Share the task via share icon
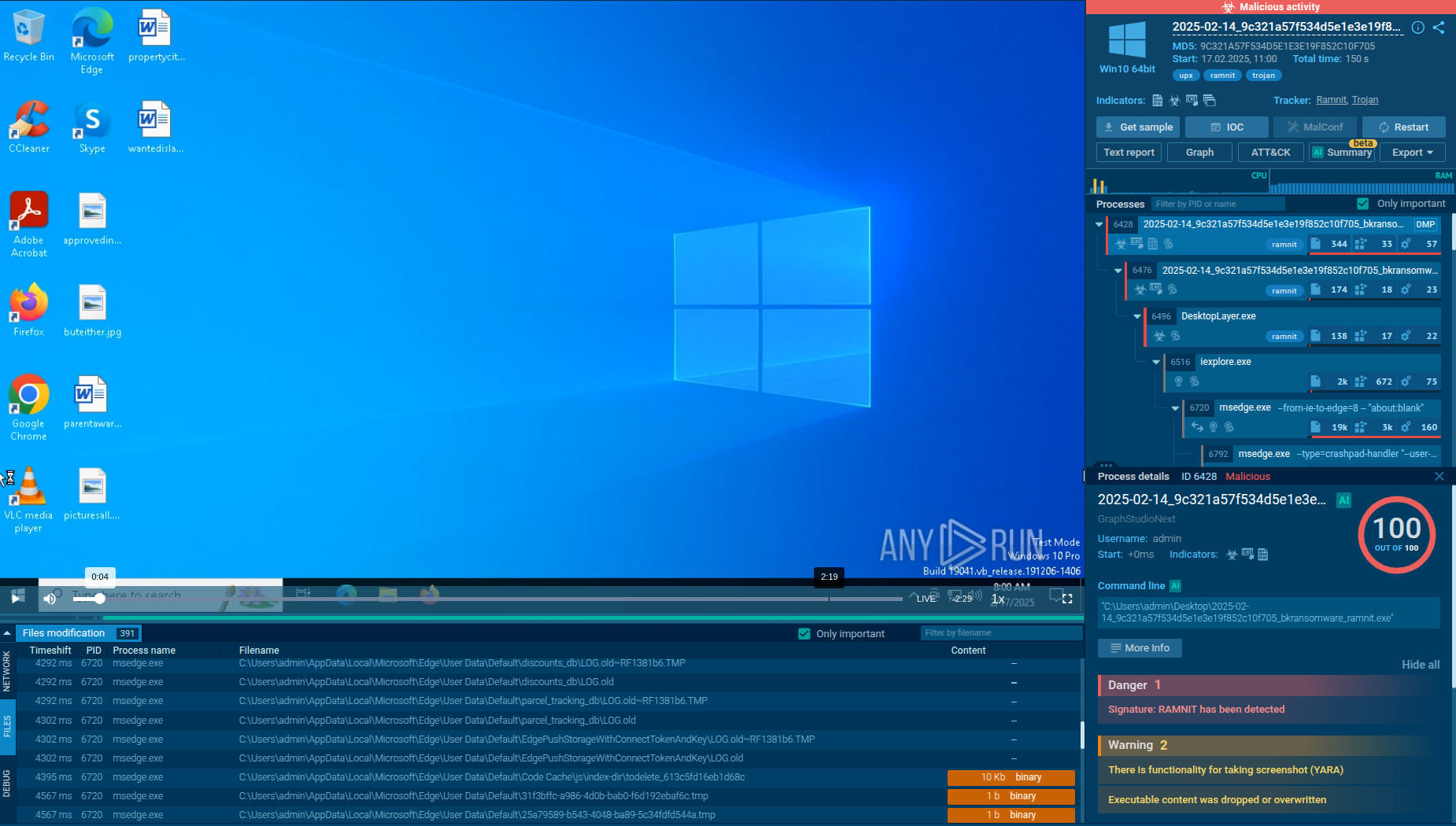Viewport: 1456px width, 826px height. point(1439,28)
